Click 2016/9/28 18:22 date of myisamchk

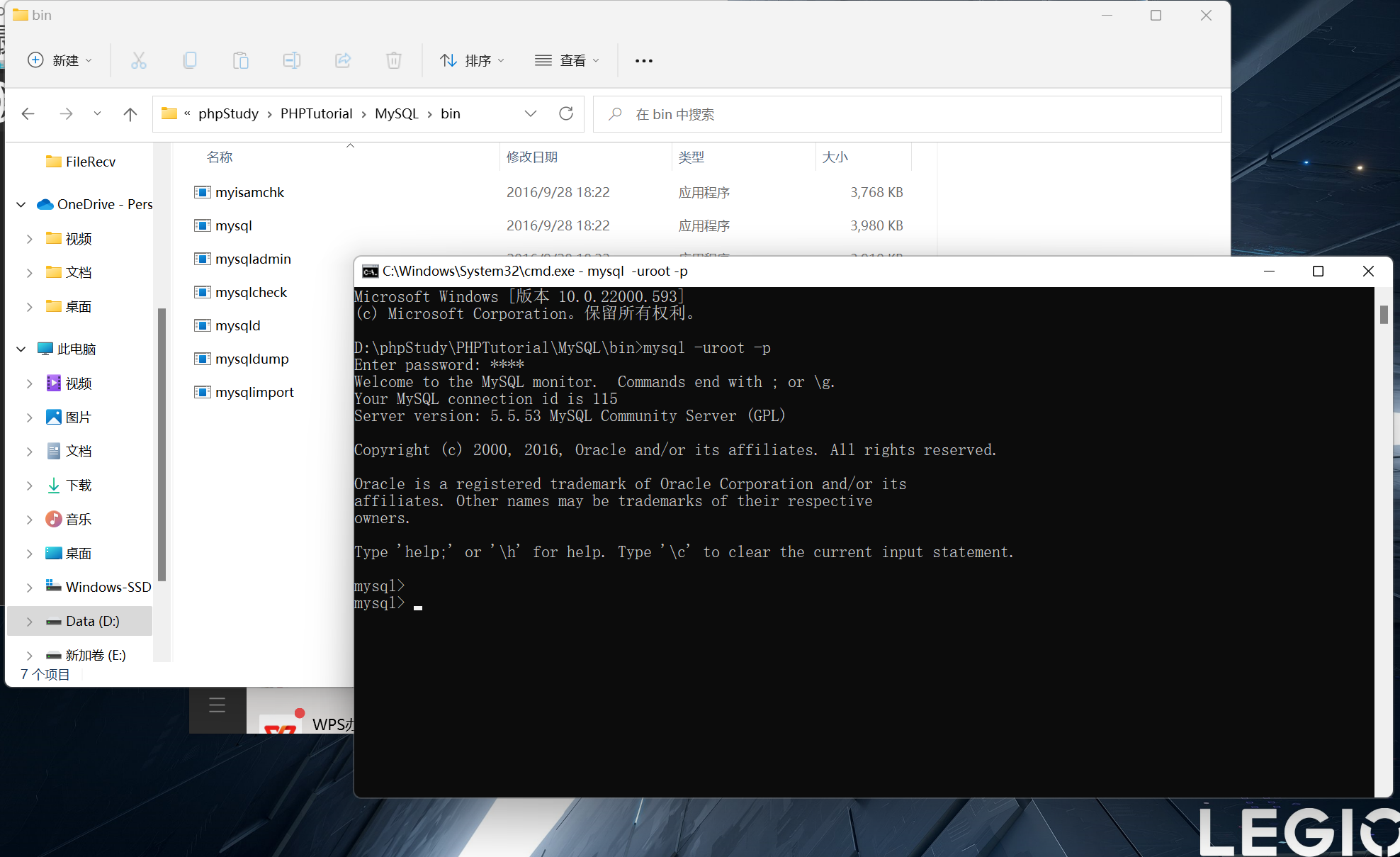pos(558,192)
